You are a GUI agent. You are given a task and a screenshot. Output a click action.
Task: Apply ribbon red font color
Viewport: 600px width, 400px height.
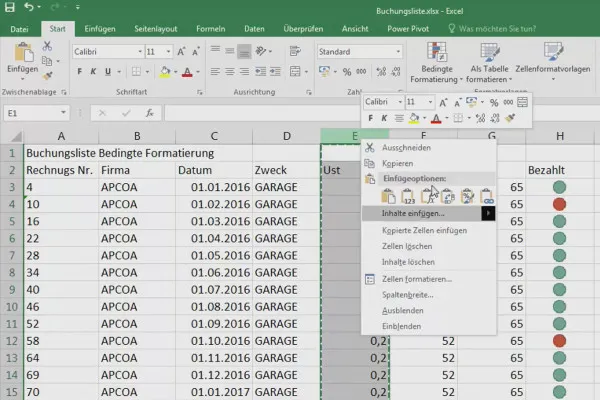(187, 72)
